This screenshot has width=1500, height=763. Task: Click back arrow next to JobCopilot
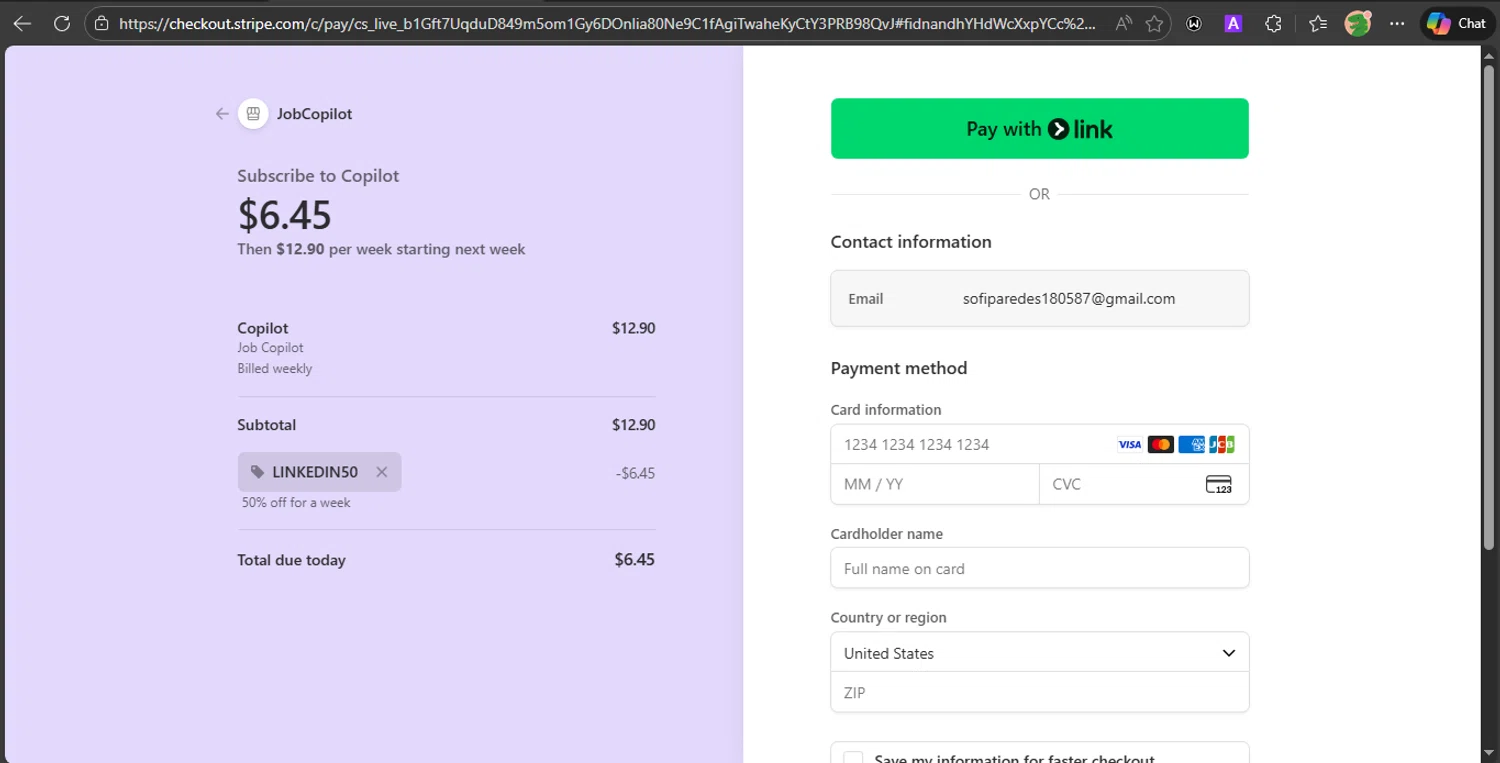(222, 114)
